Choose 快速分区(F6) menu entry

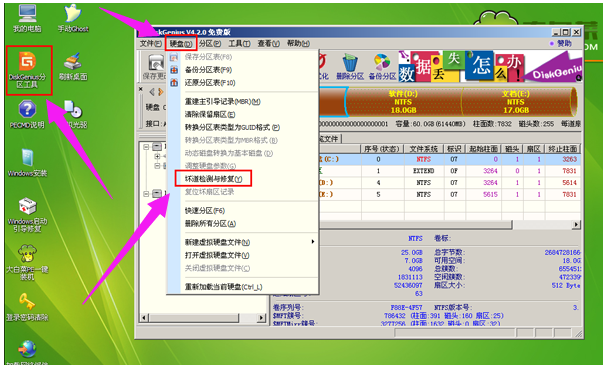click(242, 211)
